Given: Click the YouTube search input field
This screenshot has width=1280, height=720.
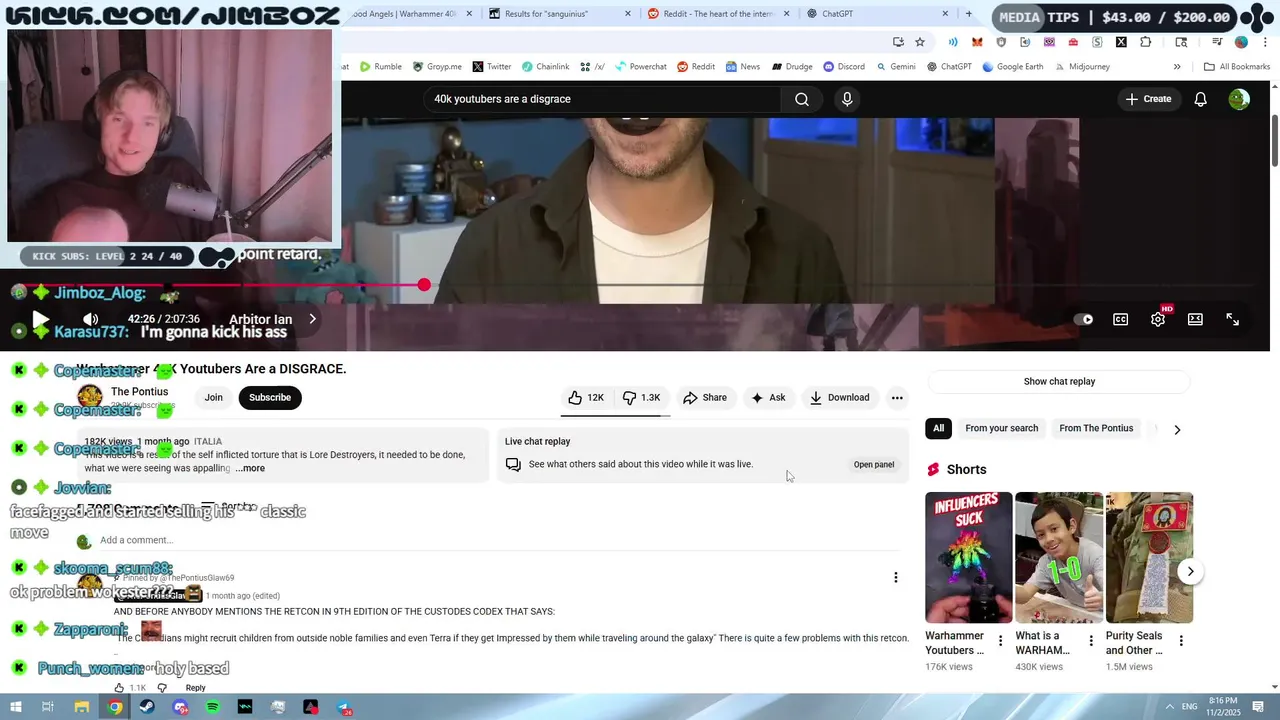Looking at the screenshot, I should pyautogui.click(x=601, y=99).
